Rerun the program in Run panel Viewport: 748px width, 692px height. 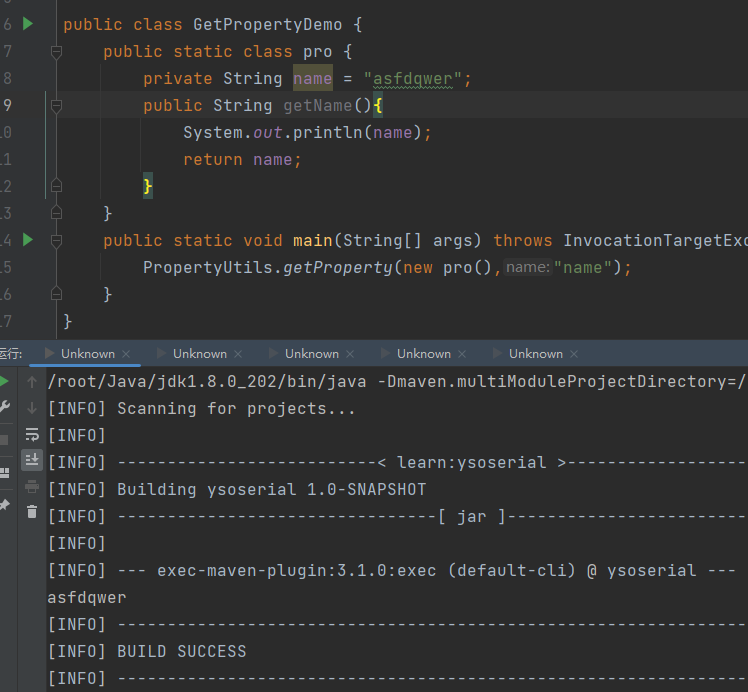(x=5, y=381)
